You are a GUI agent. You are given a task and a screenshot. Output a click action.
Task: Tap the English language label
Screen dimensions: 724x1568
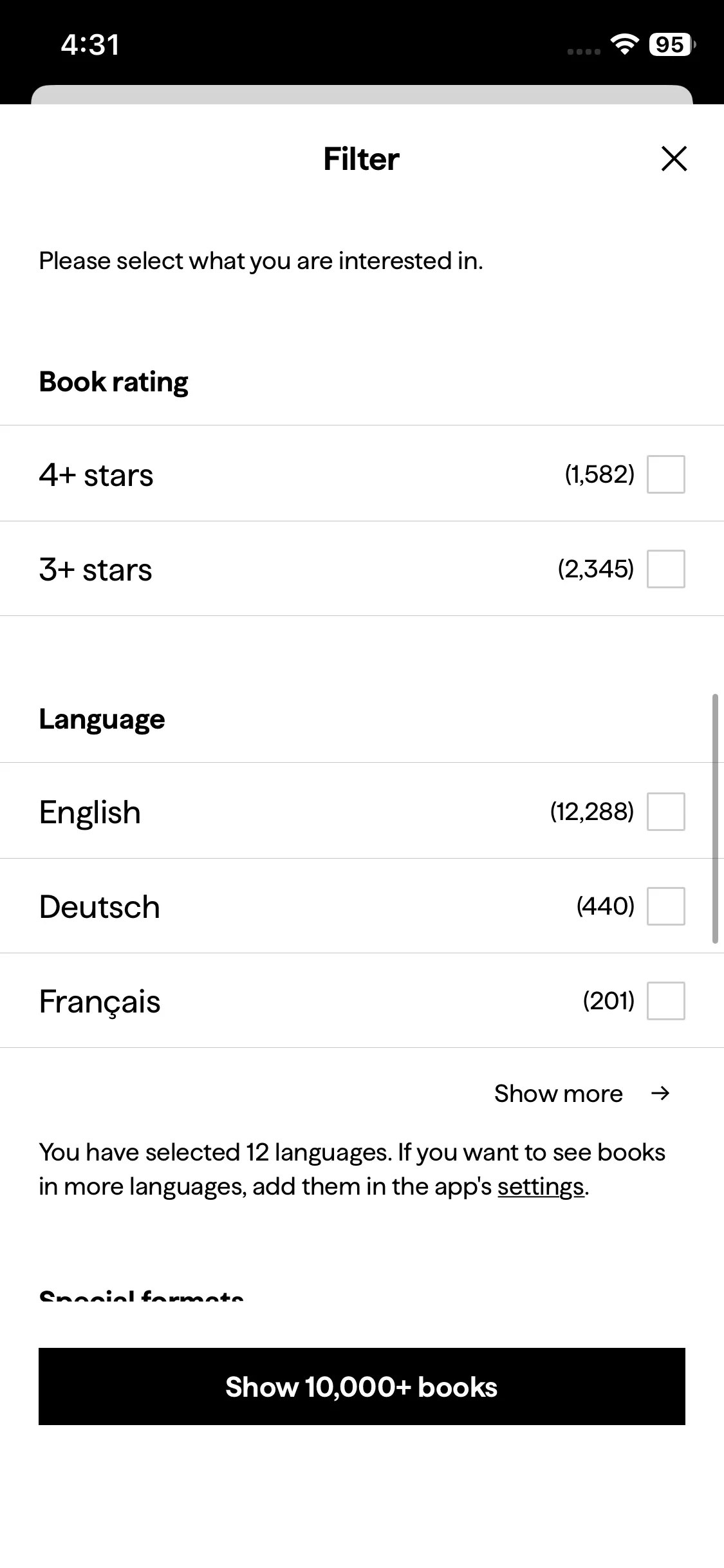90,812
